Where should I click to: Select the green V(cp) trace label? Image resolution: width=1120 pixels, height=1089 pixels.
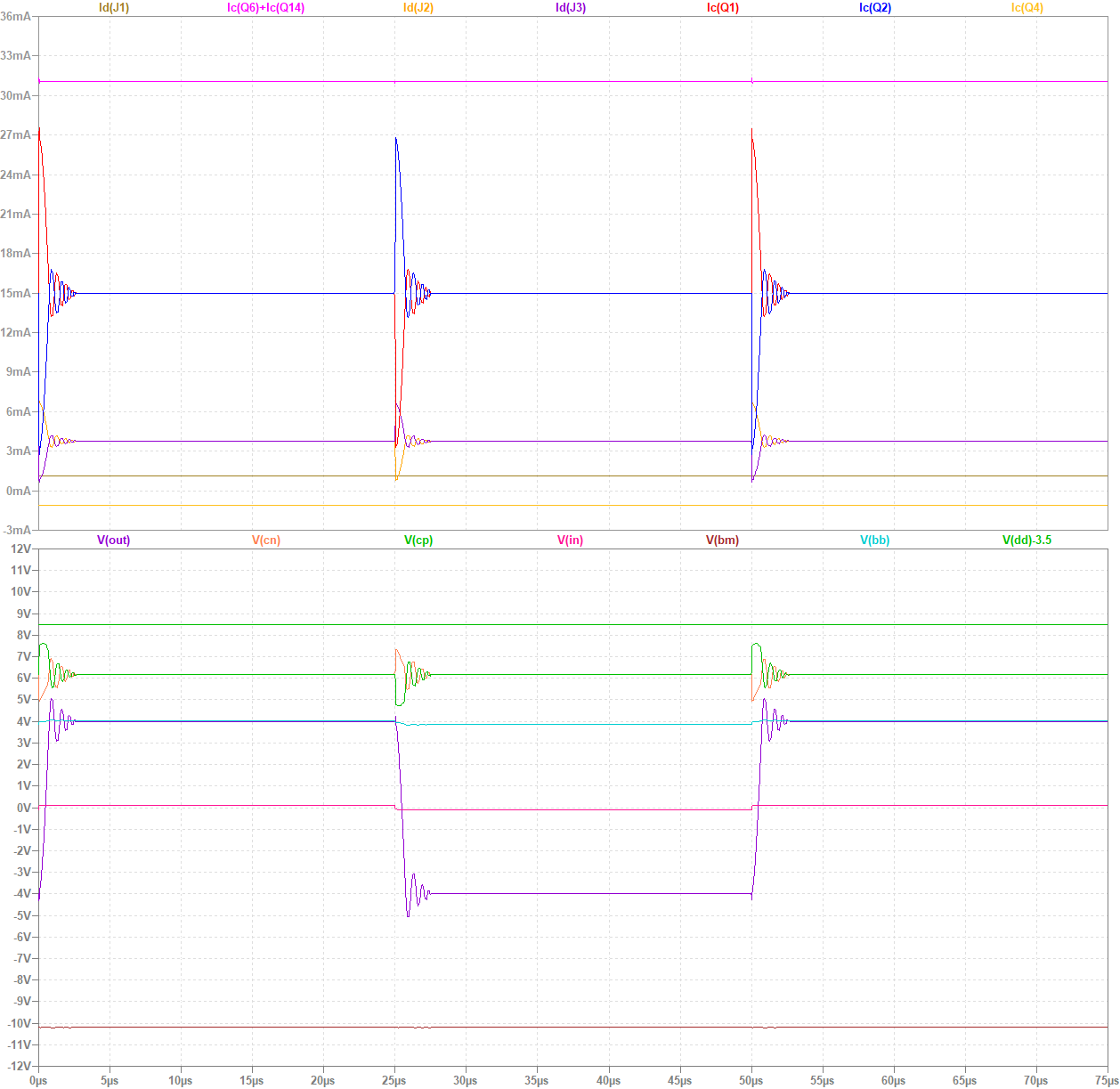418,540
